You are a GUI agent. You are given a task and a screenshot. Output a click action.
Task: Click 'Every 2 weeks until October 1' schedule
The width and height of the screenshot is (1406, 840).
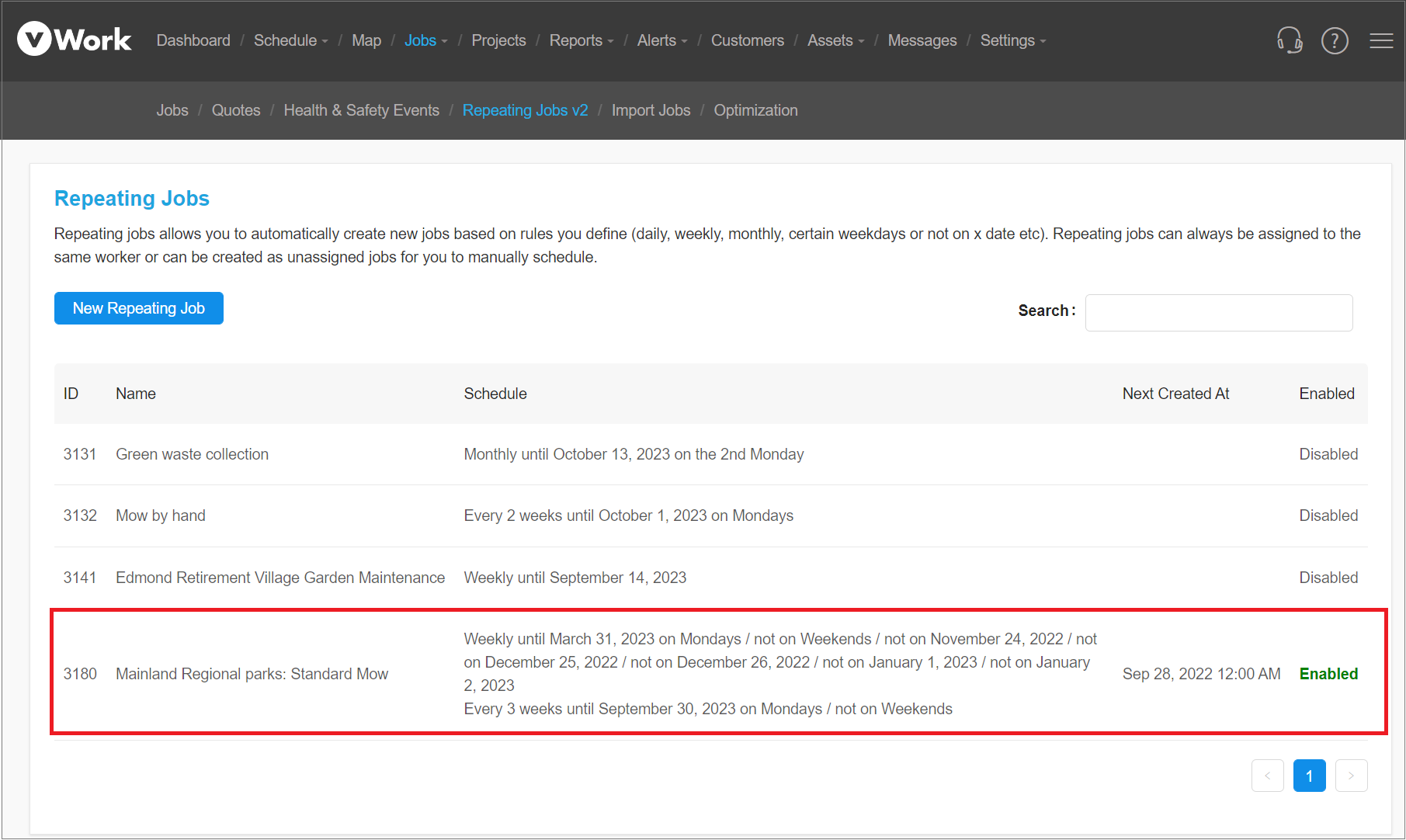coord(629,515)
